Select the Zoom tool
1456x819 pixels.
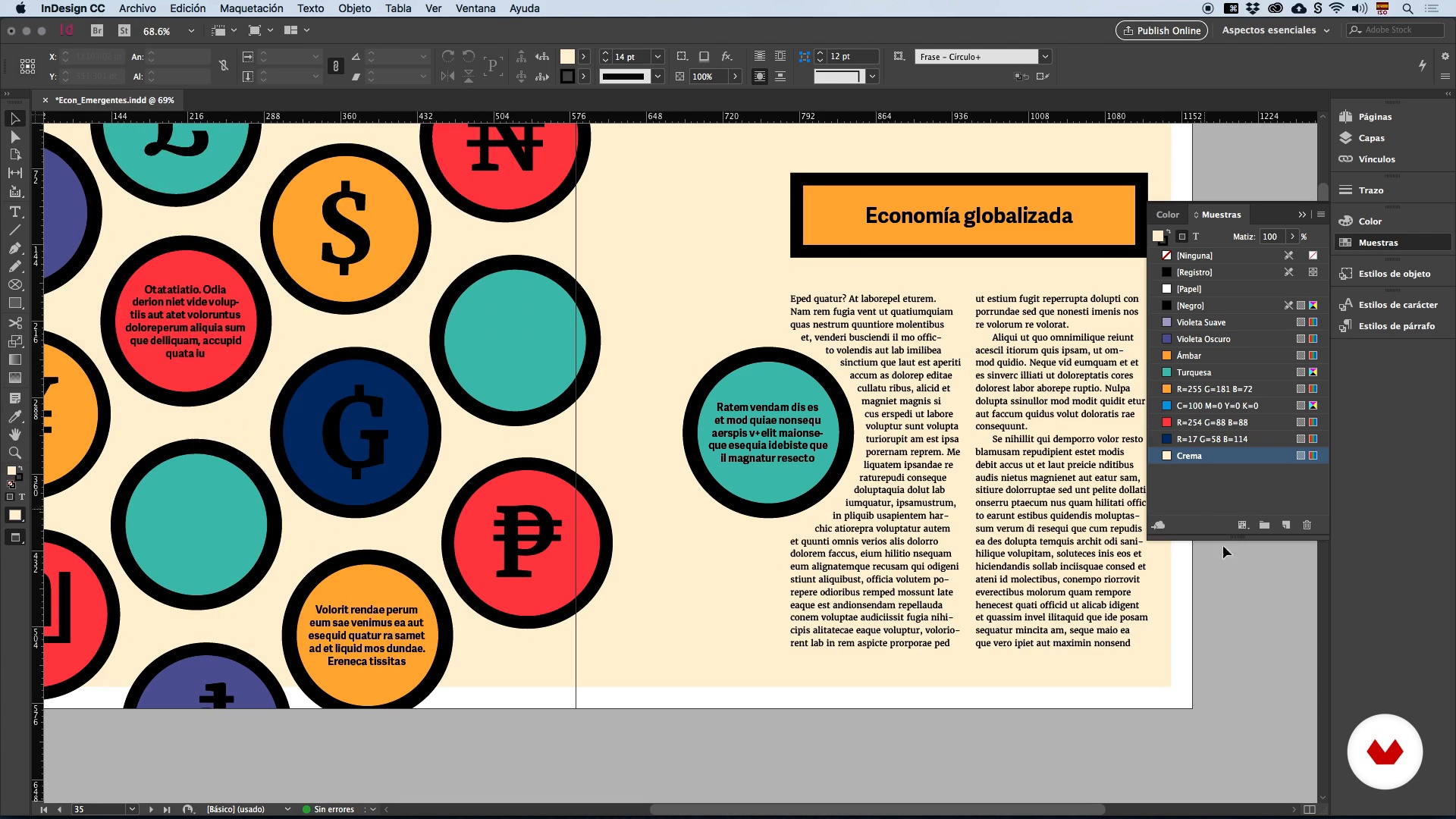[x=14, y=453]
